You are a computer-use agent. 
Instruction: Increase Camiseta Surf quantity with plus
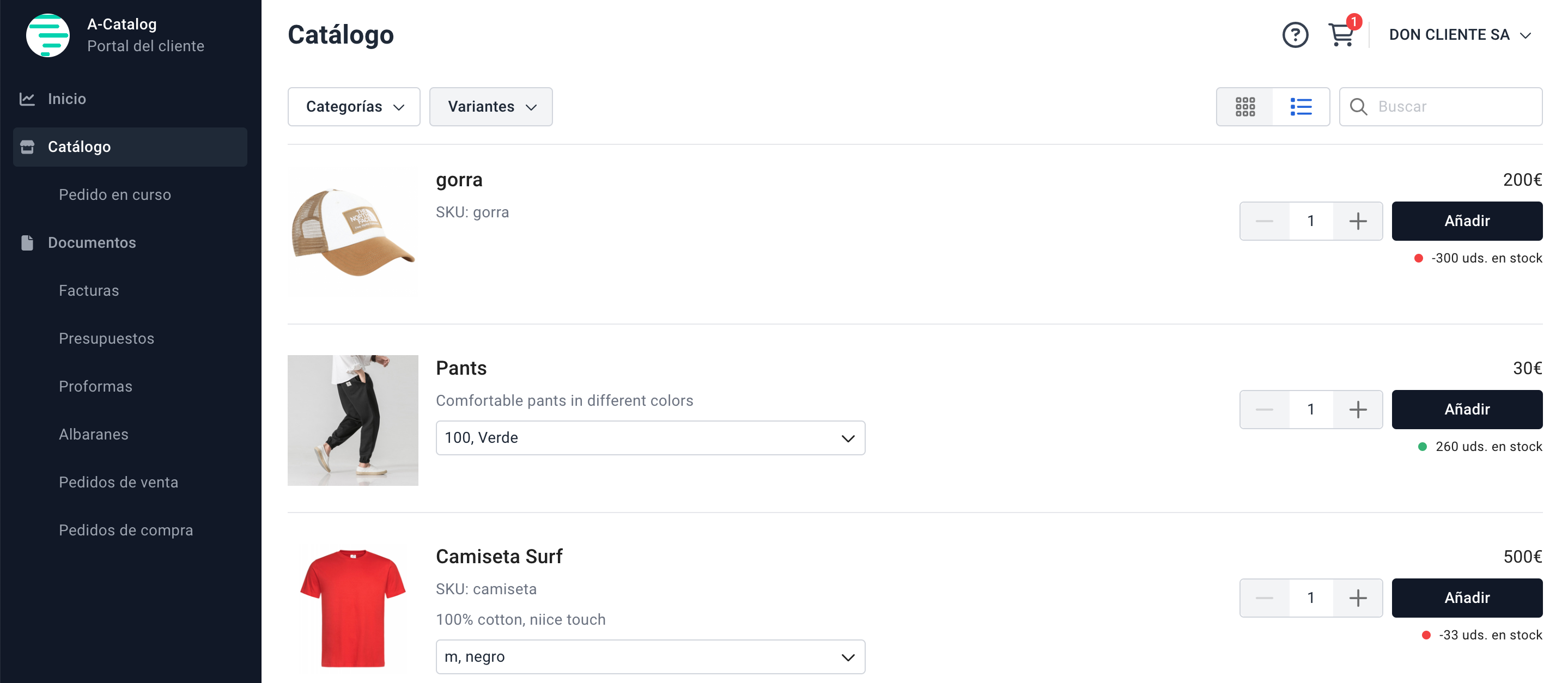click(1357, 598)
